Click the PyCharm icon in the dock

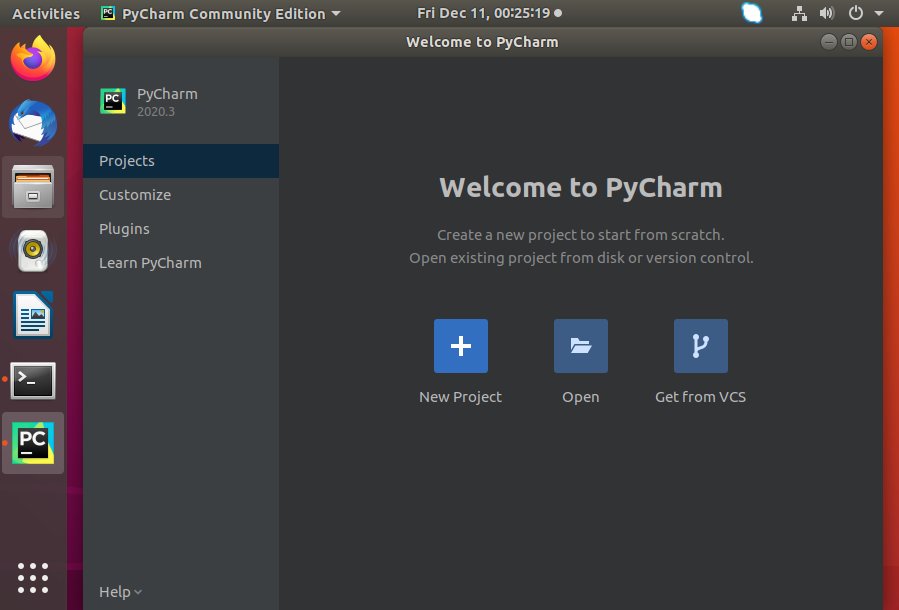click(33, 443)
